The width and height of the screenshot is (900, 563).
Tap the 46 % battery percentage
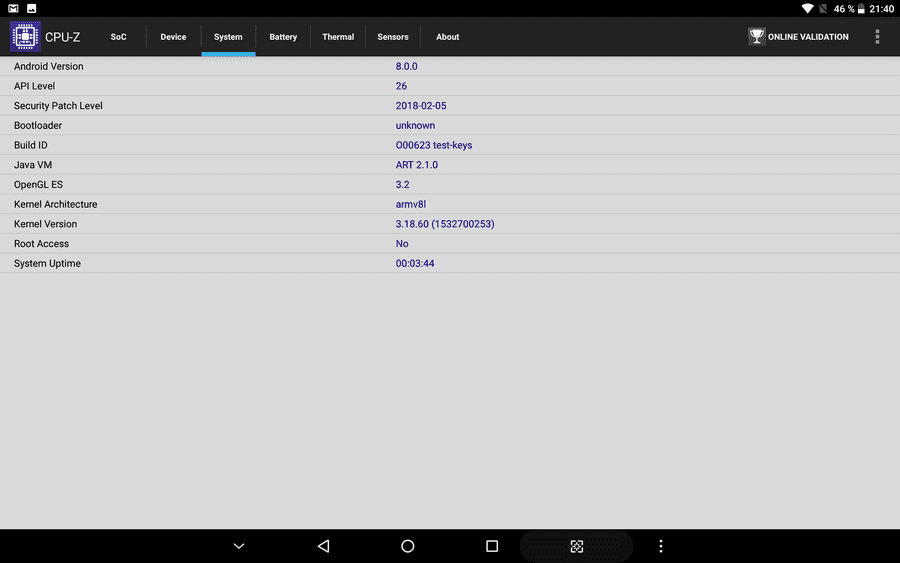click(844, 9)
